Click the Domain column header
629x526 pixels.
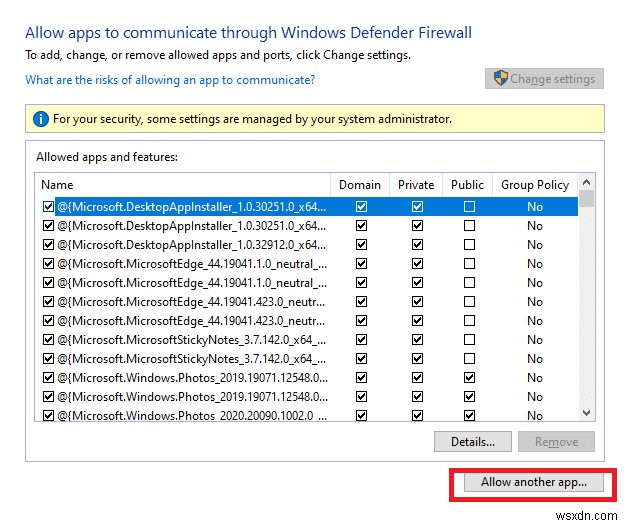(x=360, y=185)
